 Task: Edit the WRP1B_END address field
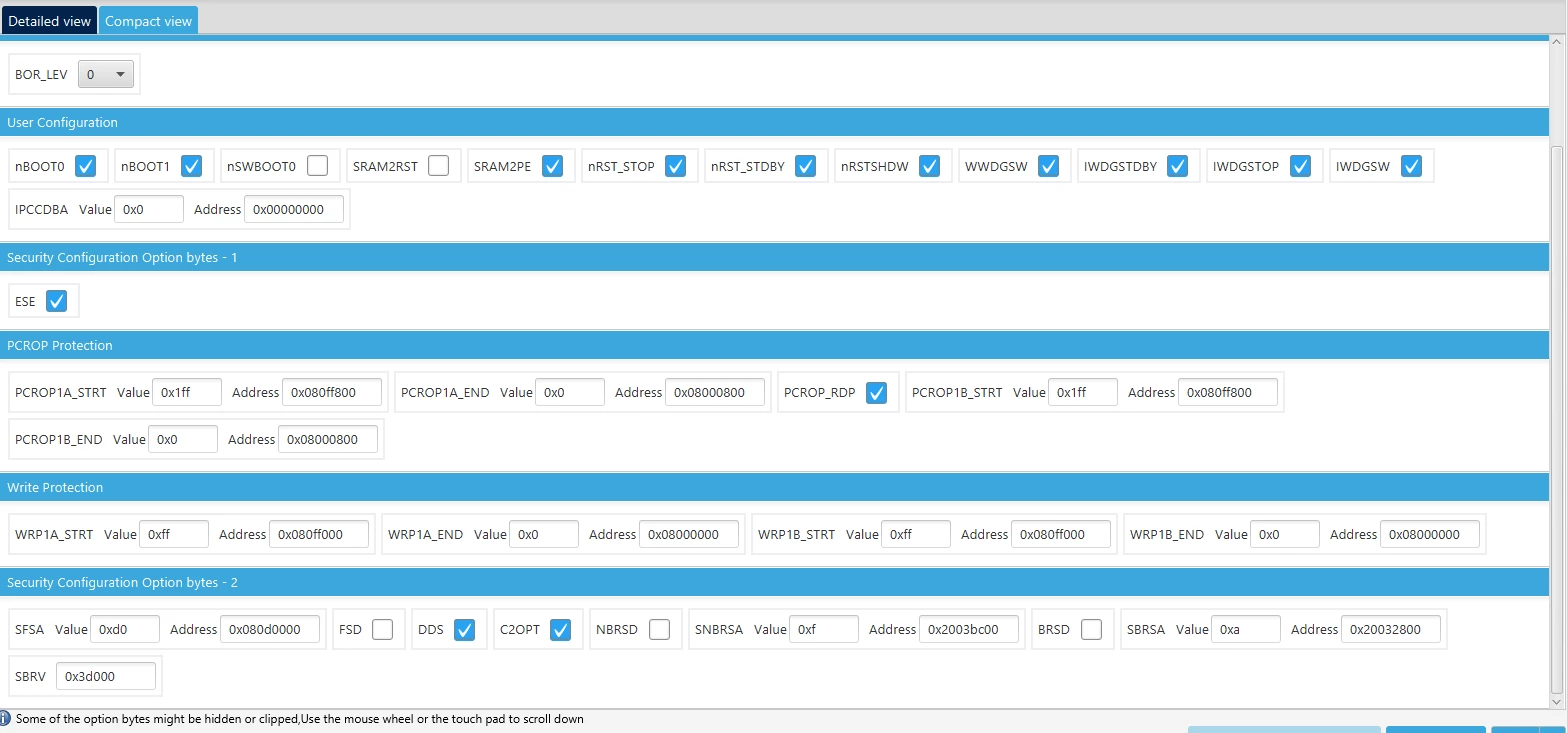(x=1430, y=534)
